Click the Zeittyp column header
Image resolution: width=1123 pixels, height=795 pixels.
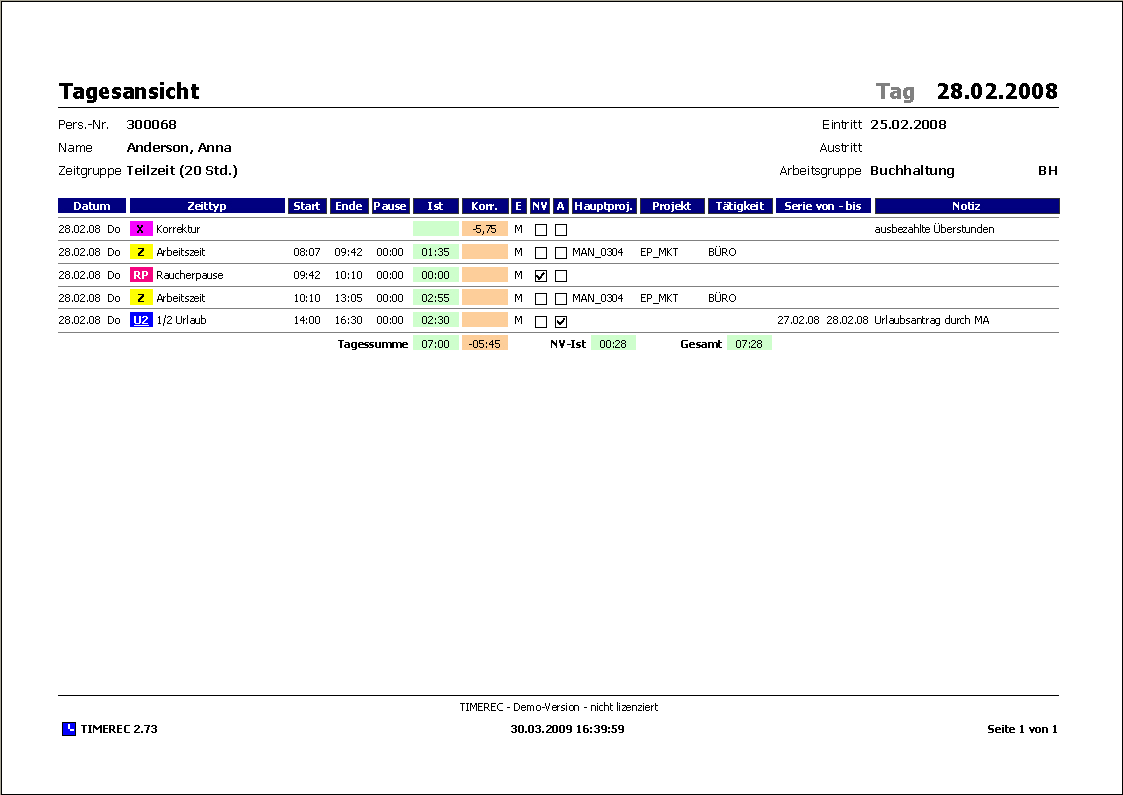click(x=207, y=206)
